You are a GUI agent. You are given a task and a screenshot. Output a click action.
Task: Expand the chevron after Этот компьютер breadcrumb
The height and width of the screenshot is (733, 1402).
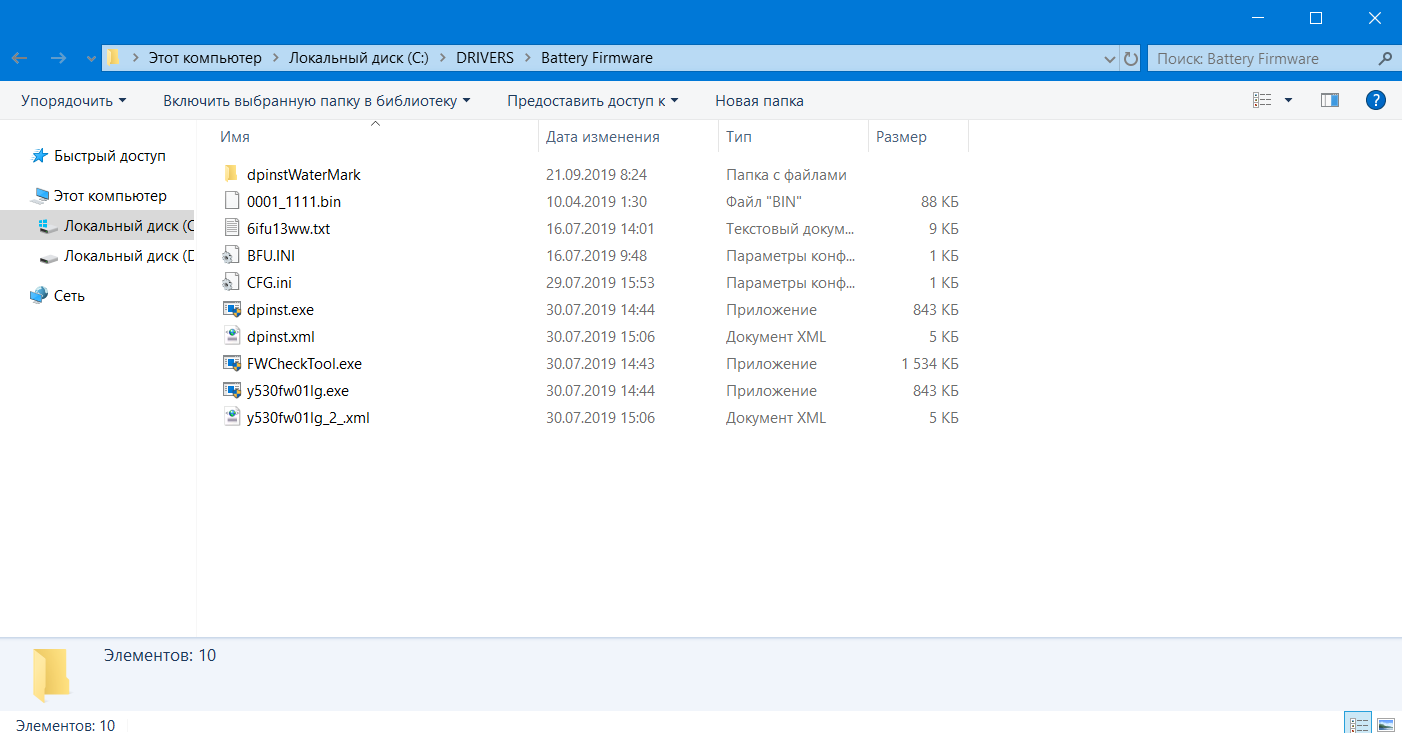tap(274, 59)
